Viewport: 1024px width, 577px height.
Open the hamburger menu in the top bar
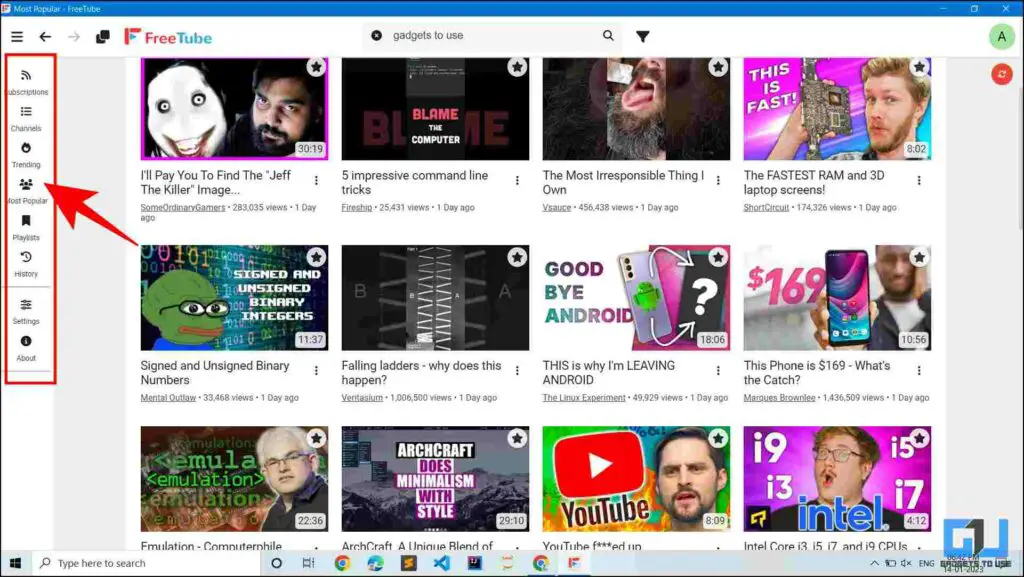[x=17, y=37]
